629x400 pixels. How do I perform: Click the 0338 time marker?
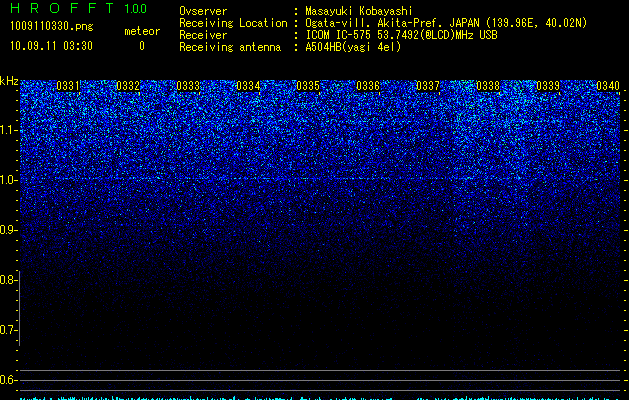(x=488, y=86)
